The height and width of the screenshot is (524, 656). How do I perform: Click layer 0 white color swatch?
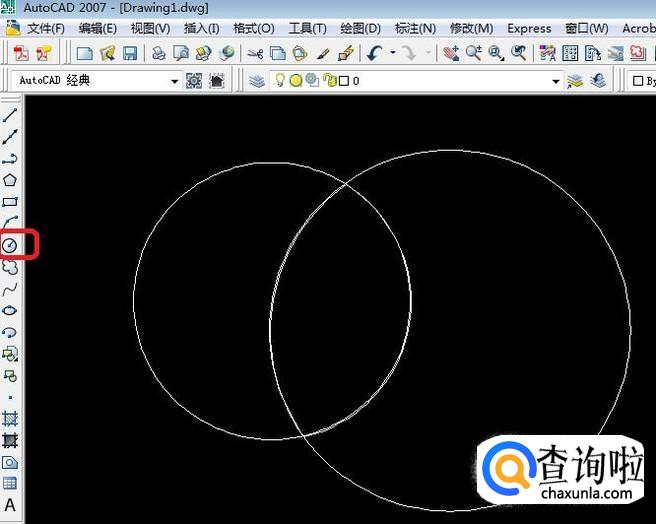(x=343, y=81)
